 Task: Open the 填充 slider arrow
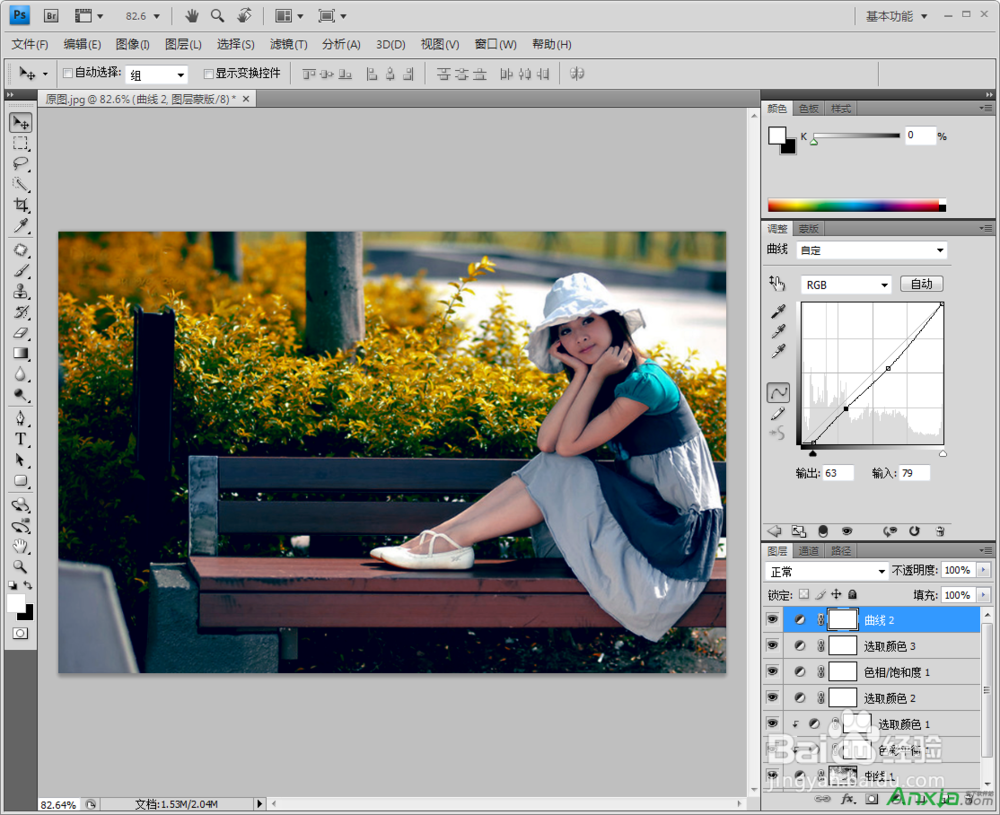[x=983, y=595]
